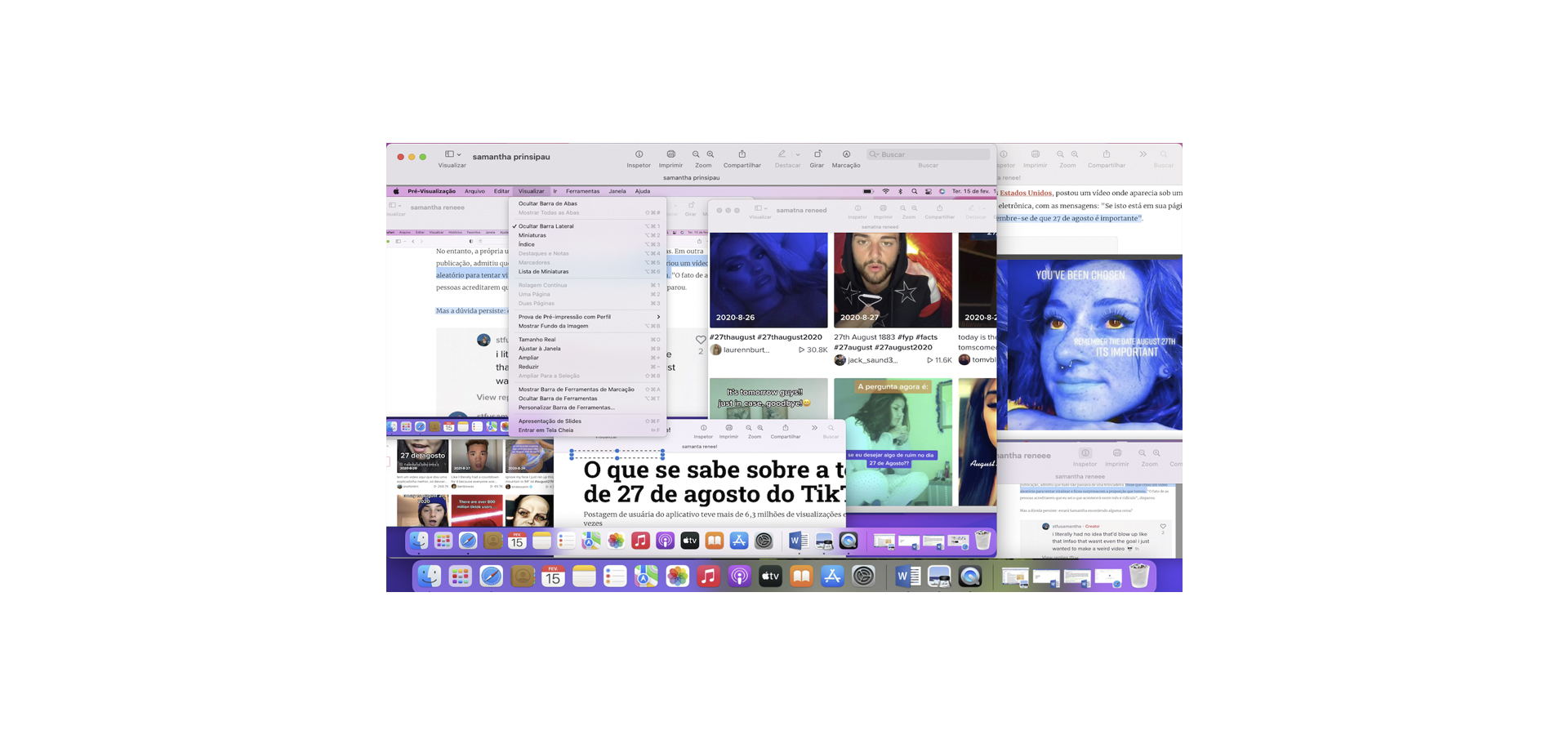The image size is (1568, 735).
Task: Open TikTok video thumbnail dated 2020-8-26
Action: (768, 280)
